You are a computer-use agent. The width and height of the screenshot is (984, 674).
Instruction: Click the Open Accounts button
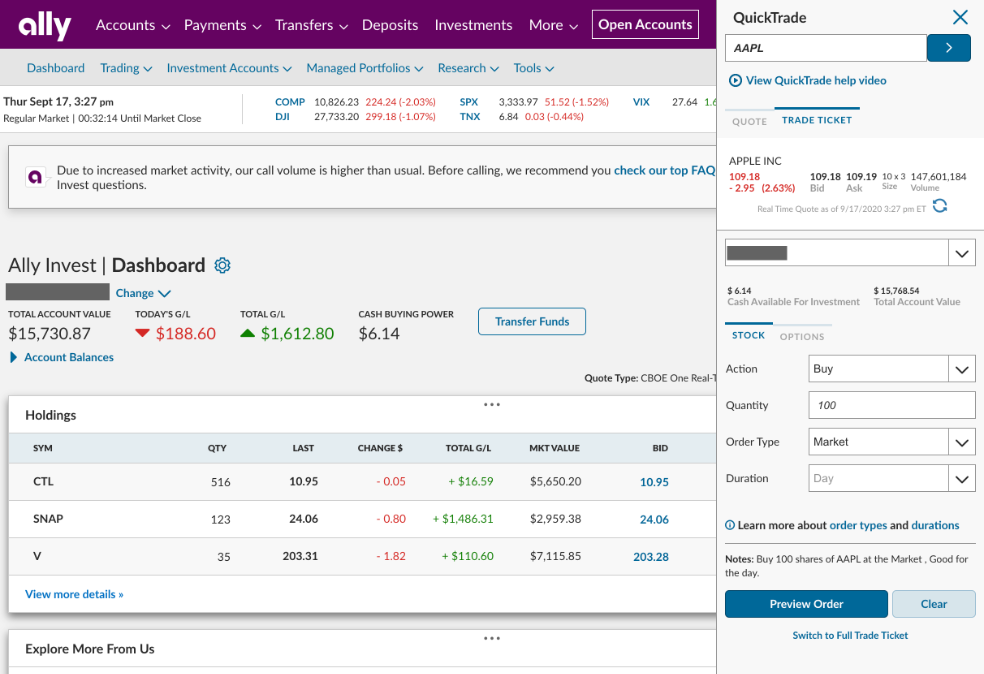click(645, 24)
